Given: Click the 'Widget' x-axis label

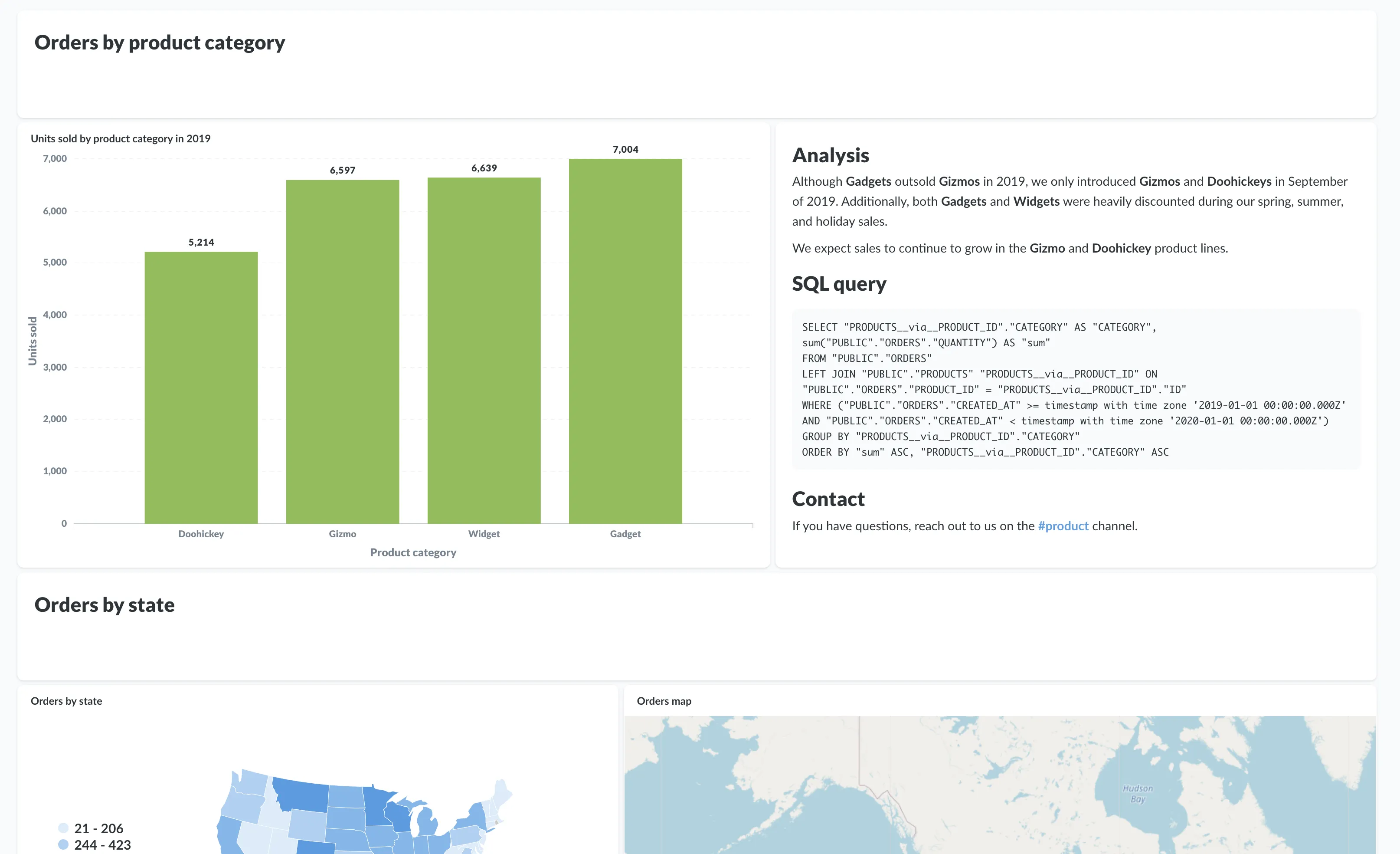Looking at the screenshot, I should pyautogui.click(x=484, y=534).
